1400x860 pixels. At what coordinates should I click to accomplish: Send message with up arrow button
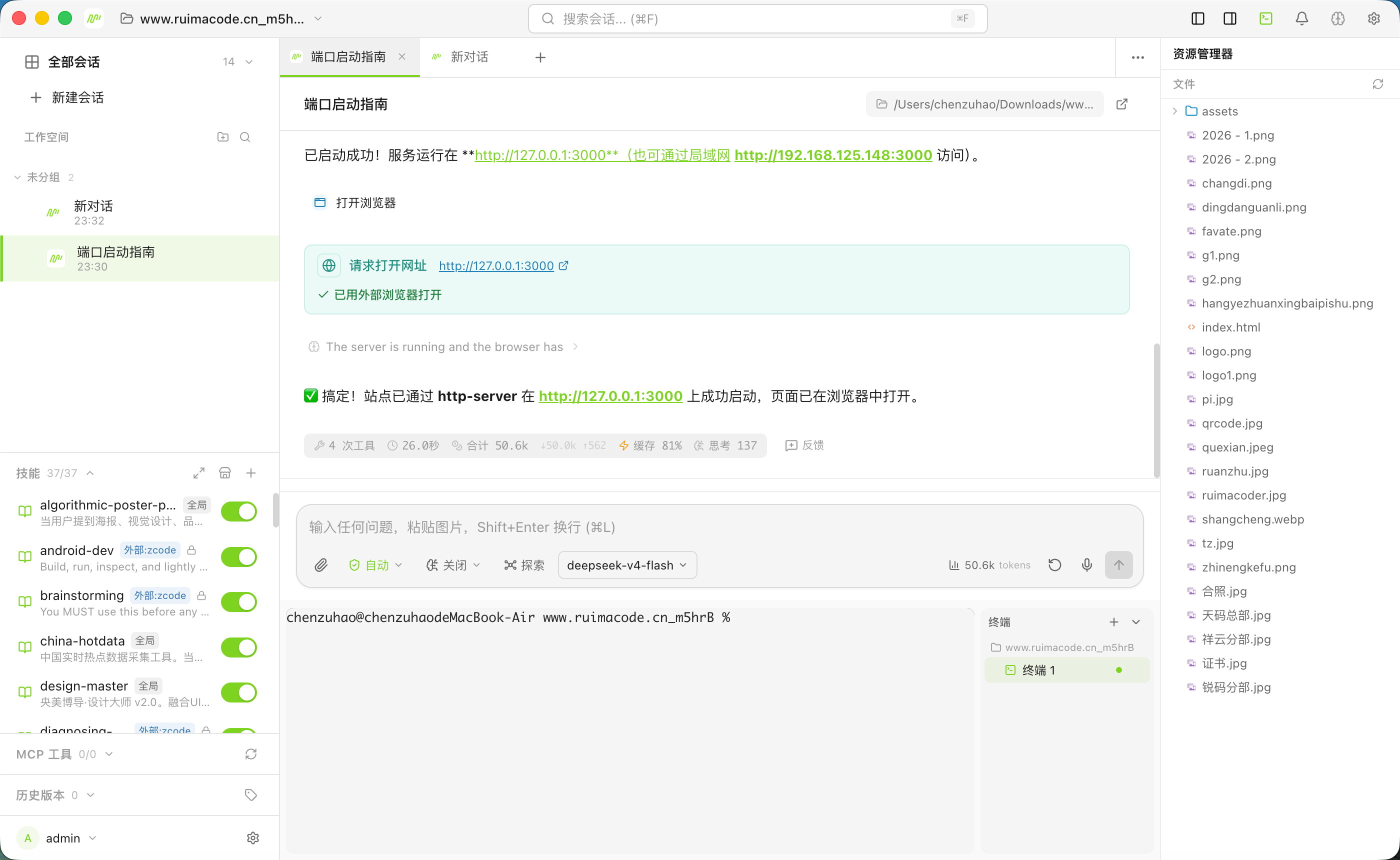point(1118,565)
